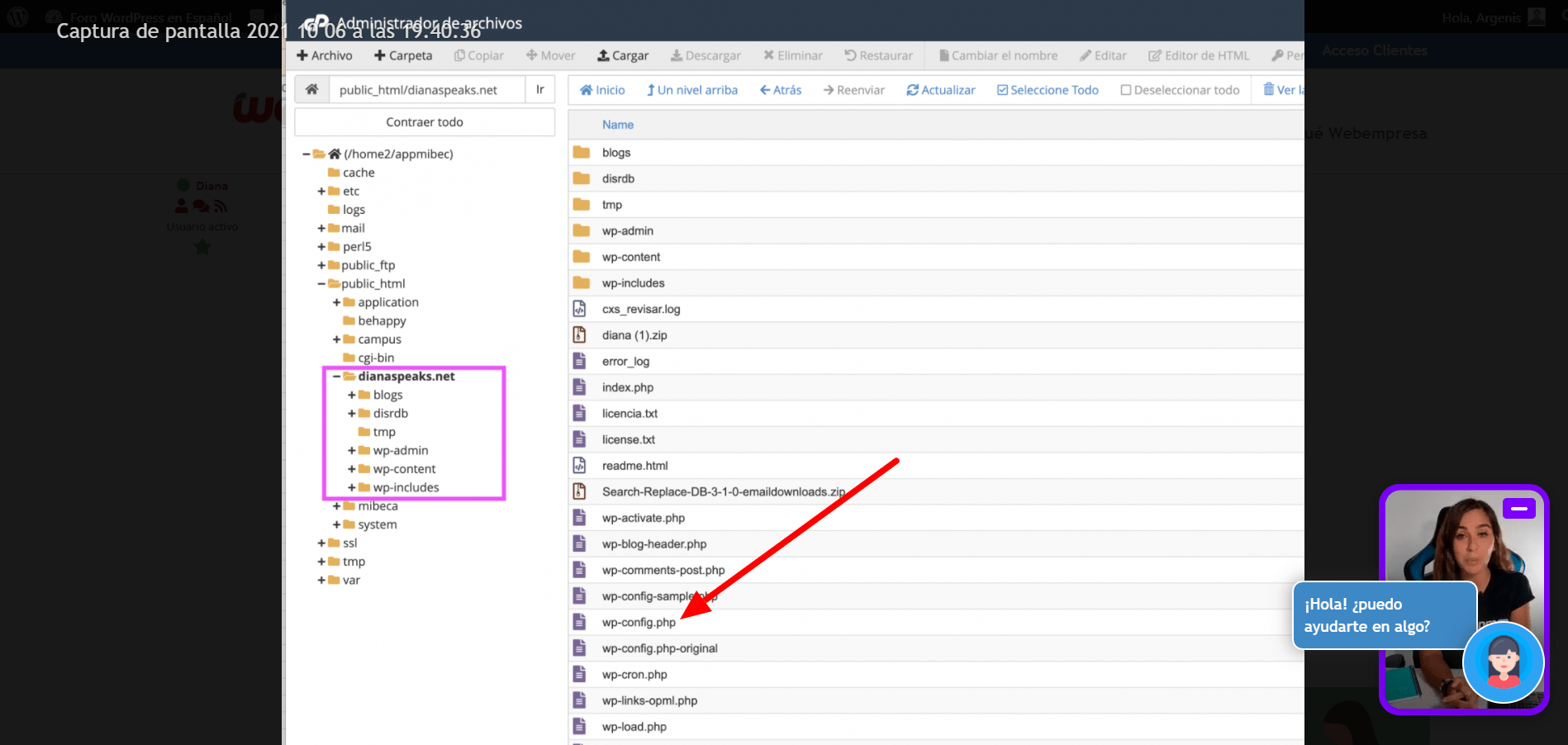Screen dimensions: 1568x745
Task: Expand the wp-content tree folder
Action: (x=351, y=468)
